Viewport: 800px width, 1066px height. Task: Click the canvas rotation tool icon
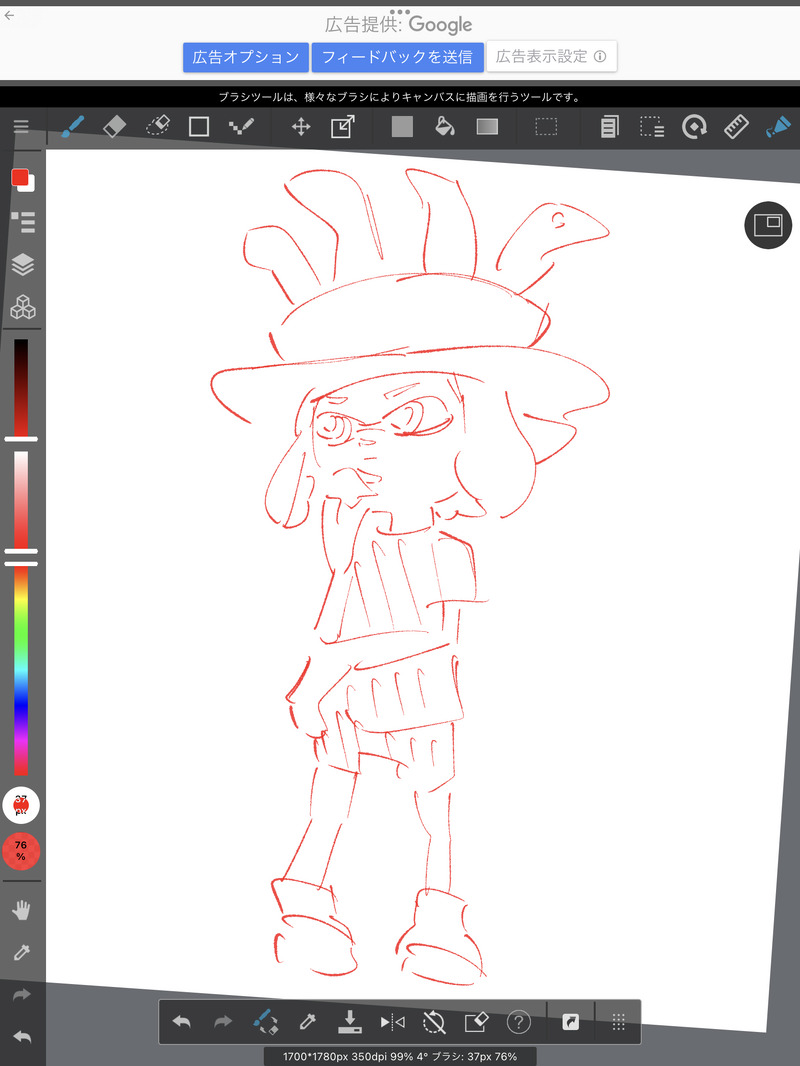[694, 126]
